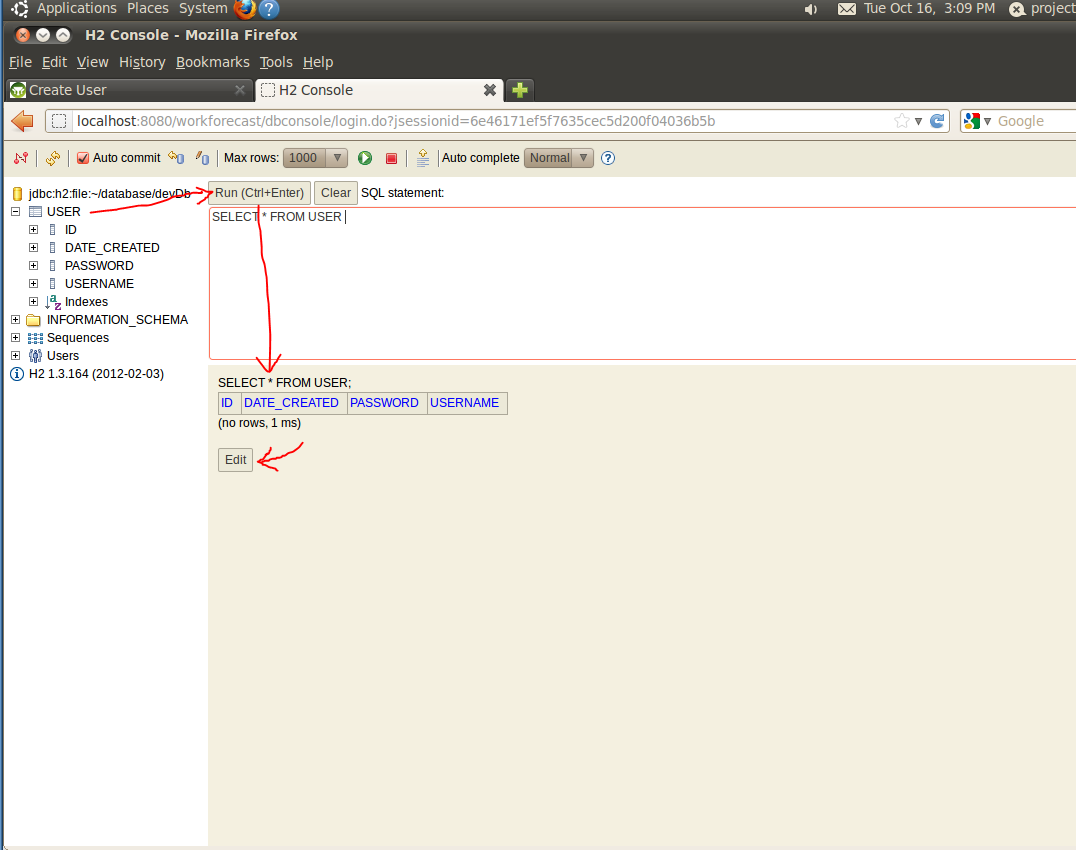Expand the ID column node
Viewport: 1076px width, 850px height.
pos(34,230)
